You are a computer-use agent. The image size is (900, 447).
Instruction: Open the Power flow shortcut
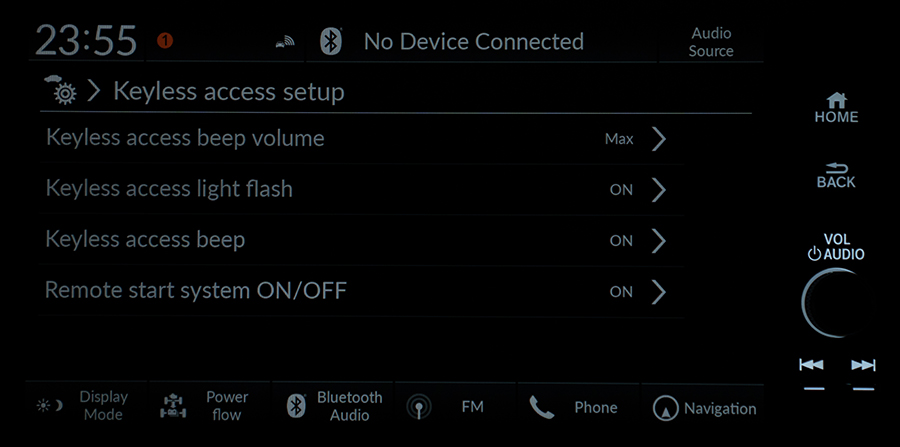pyautogui.click(x=210, y=406)
